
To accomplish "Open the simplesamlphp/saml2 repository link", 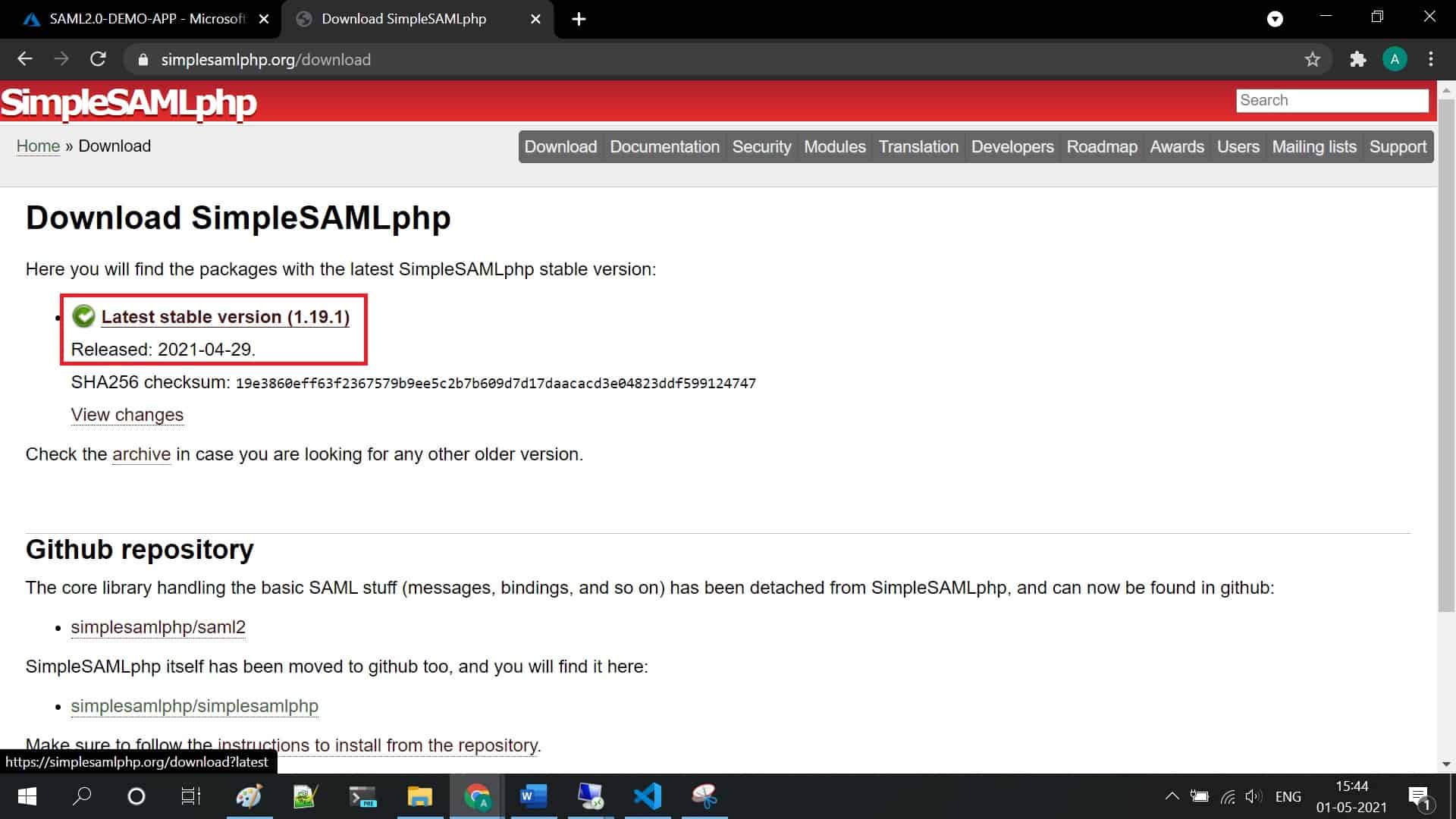I will pos(158,627).
